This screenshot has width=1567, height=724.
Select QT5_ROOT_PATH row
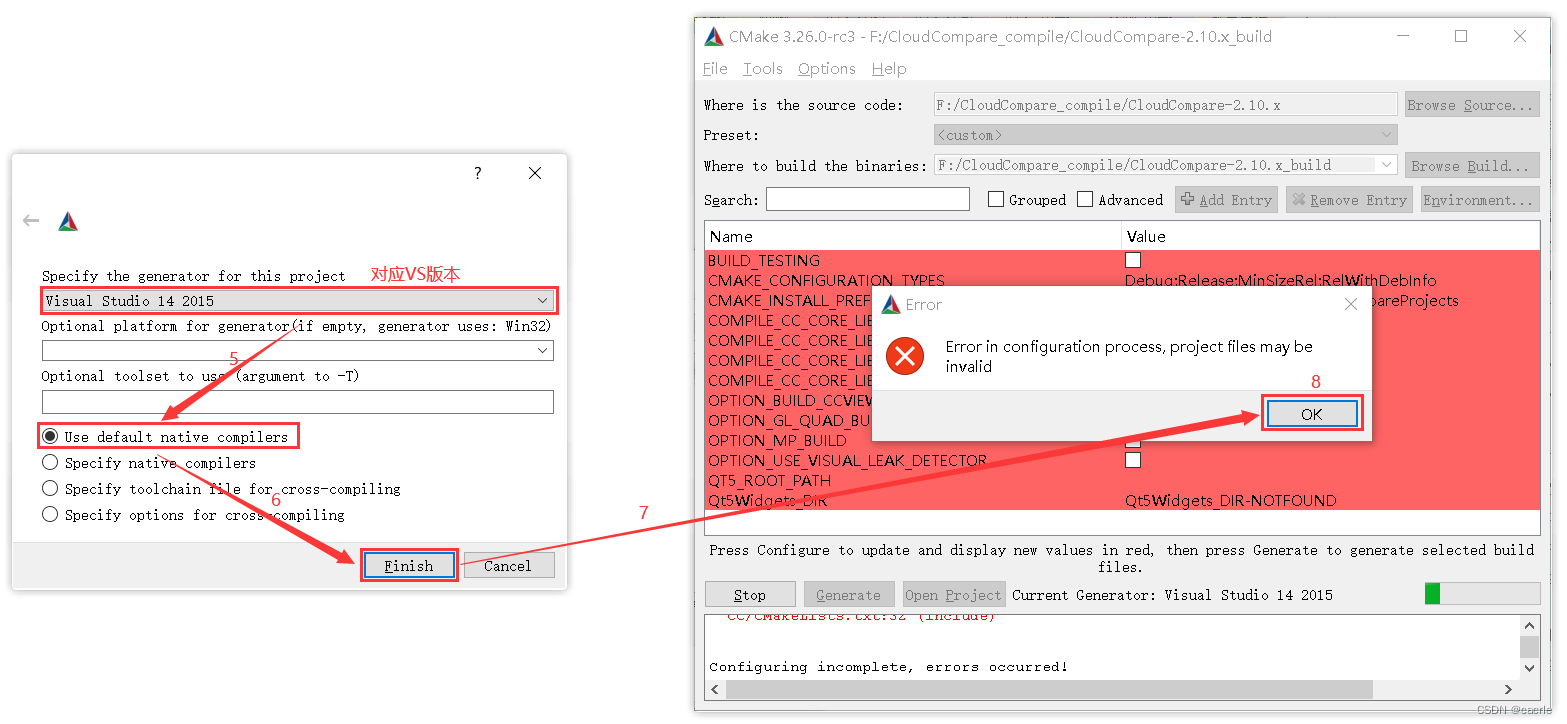1122,480
